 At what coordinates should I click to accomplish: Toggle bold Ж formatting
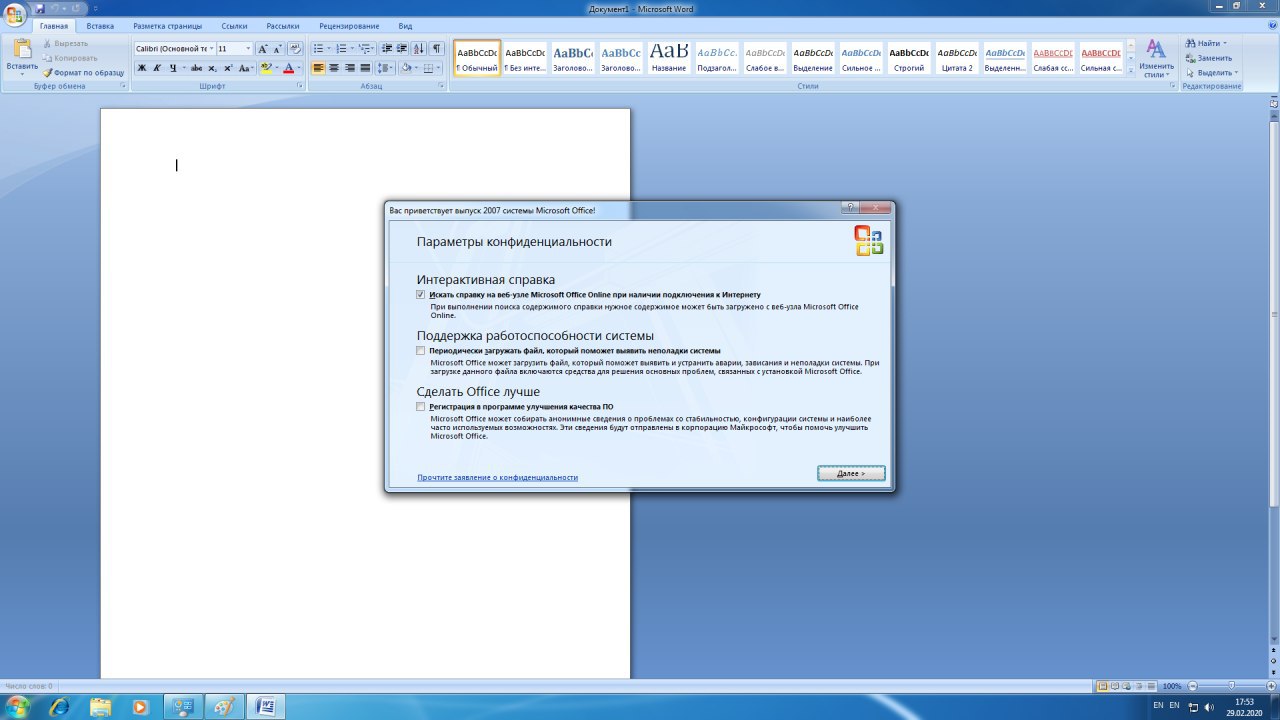click(x=141, y=68)
